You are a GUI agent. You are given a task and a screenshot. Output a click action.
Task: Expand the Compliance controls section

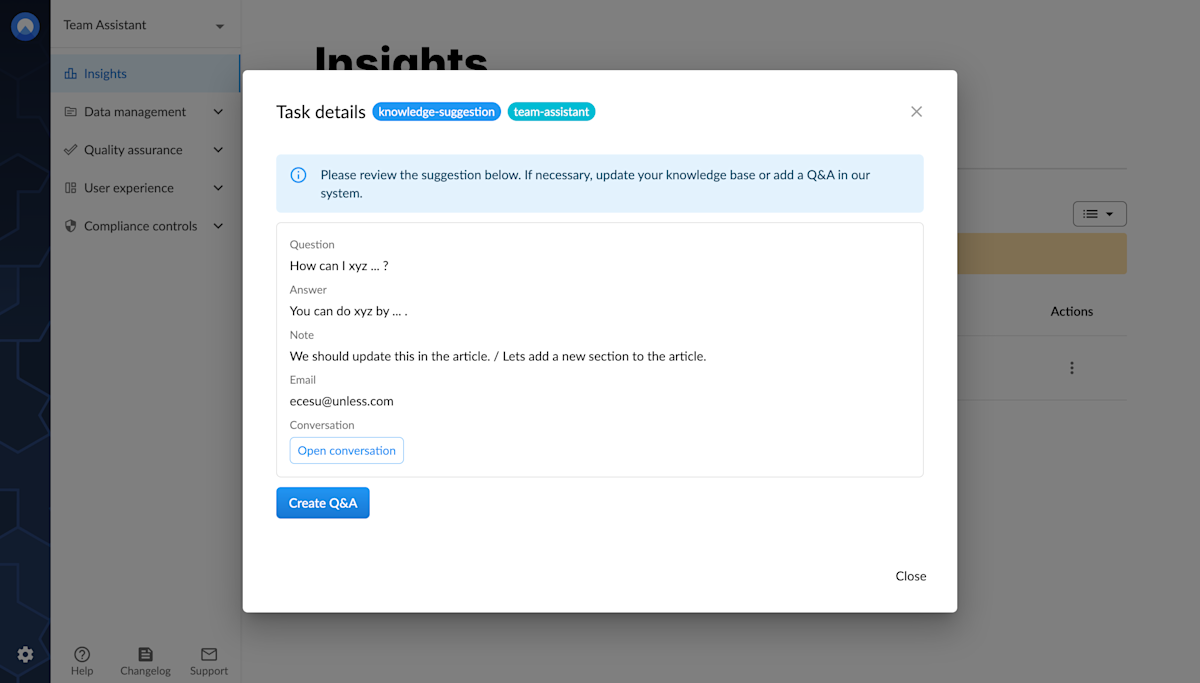point(218,225)
